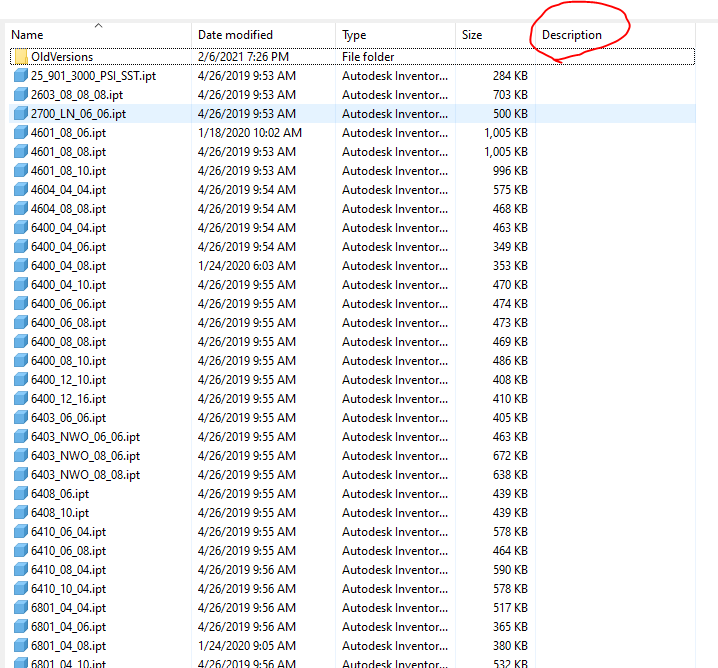The width and height of the screenshot is (718, 668).
Task: Click the part icon beside 4601_08_08.ipt
Action: click(21, 152)
